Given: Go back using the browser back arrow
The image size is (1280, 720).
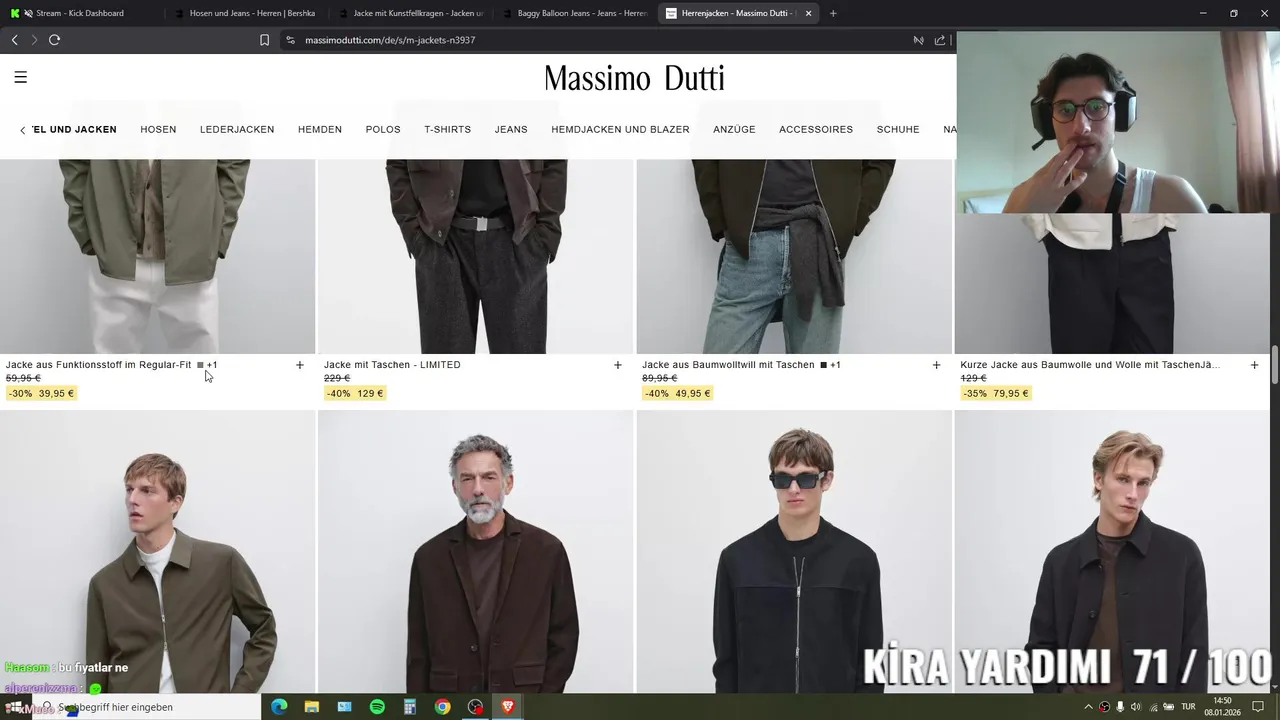Looking at the screenshot, I should (14, 40).
